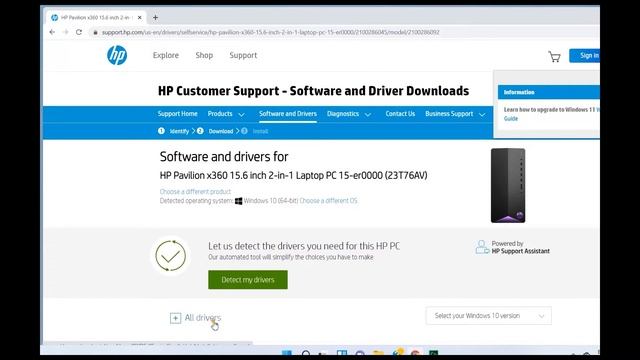Click the Sign in button
This screenshot has width=640, height=360.
(584, 56)
